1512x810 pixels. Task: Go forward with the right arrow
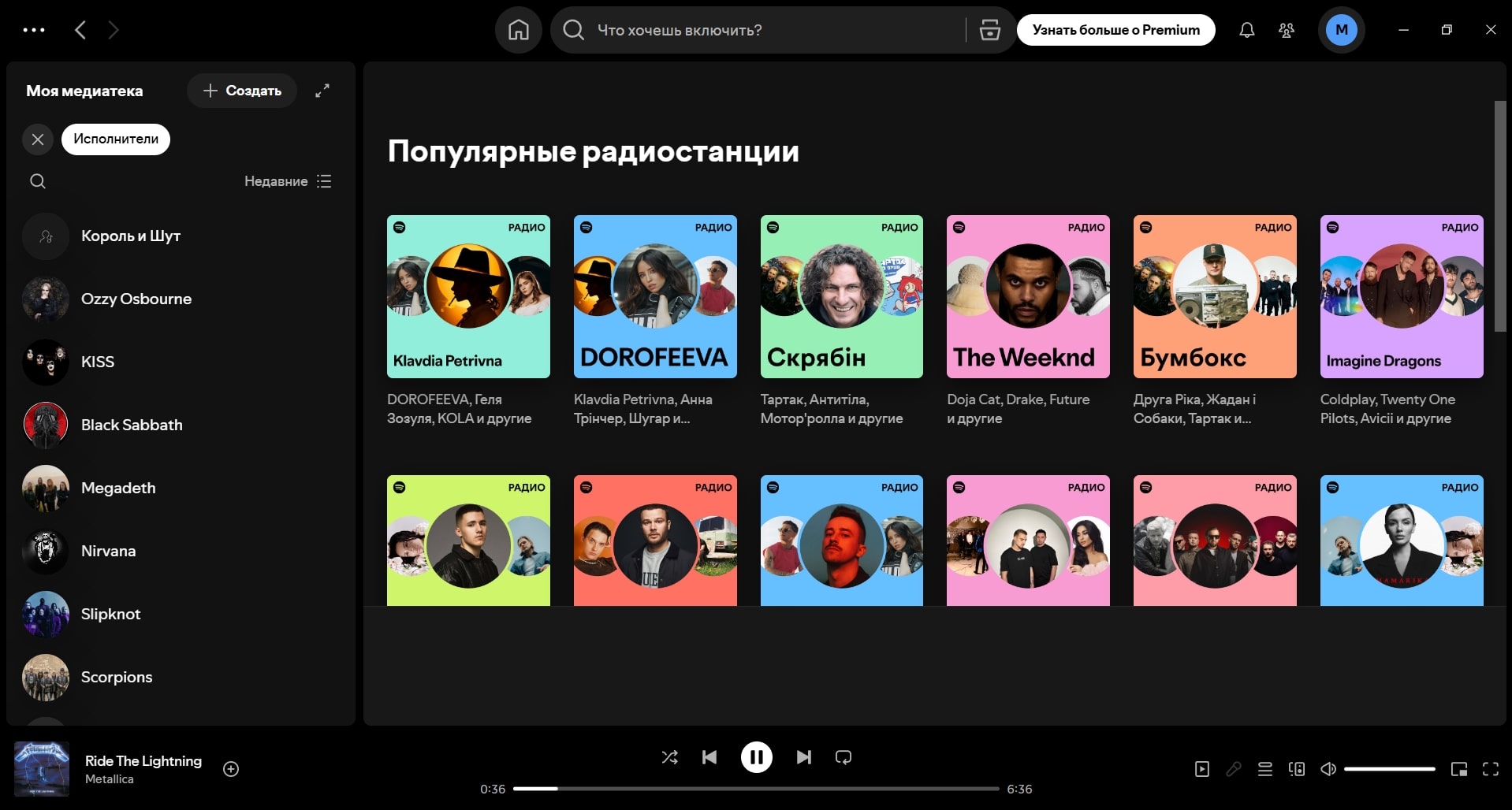(x=114, y=30)
